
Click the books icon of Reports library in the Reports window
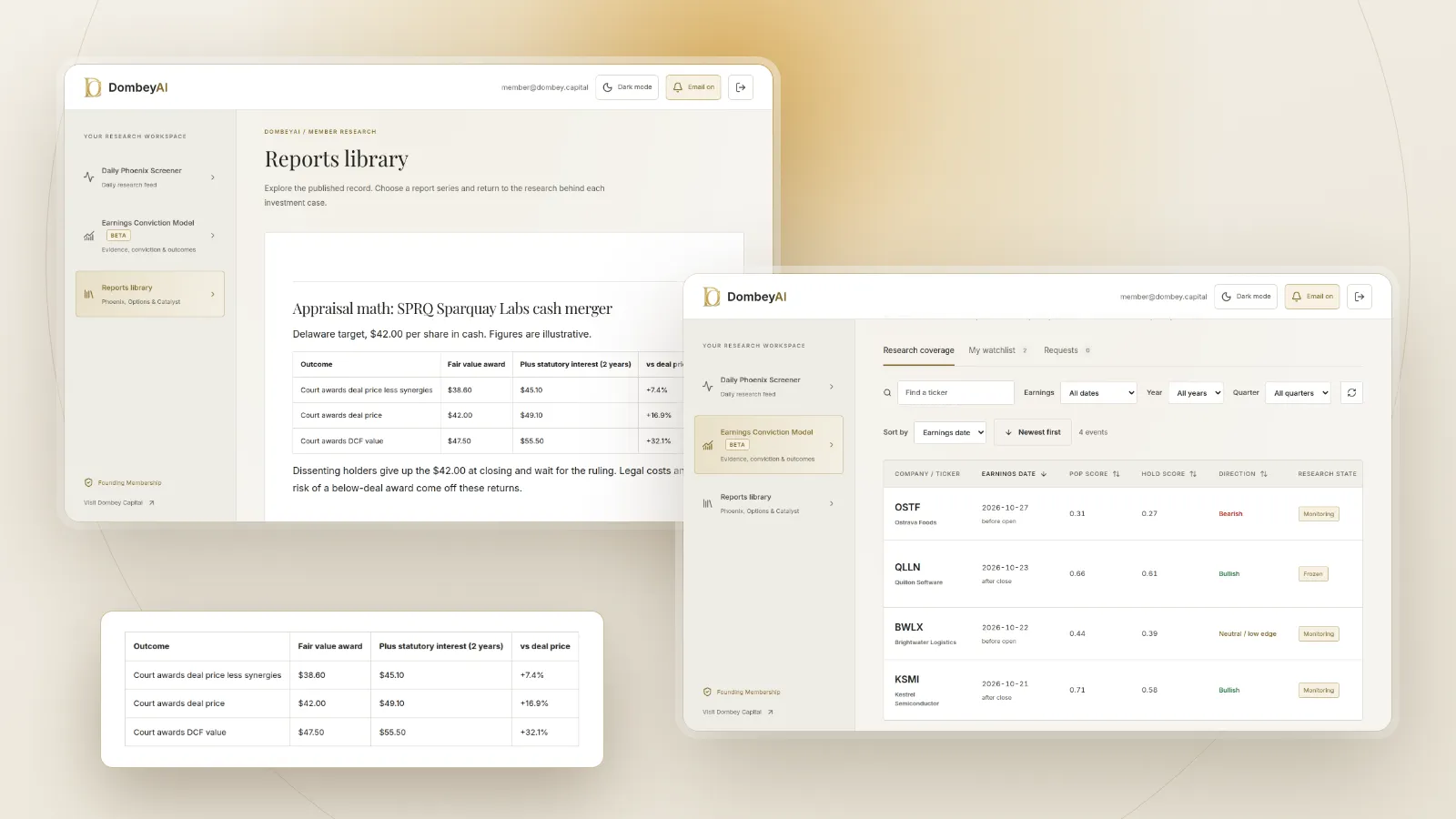88,294
